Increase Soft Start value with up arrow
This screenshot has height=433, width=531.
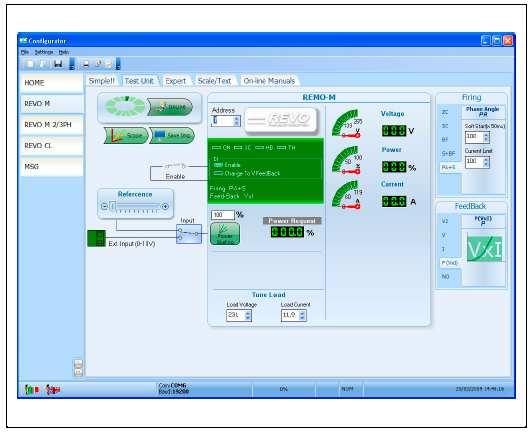[x=486, y=134]
